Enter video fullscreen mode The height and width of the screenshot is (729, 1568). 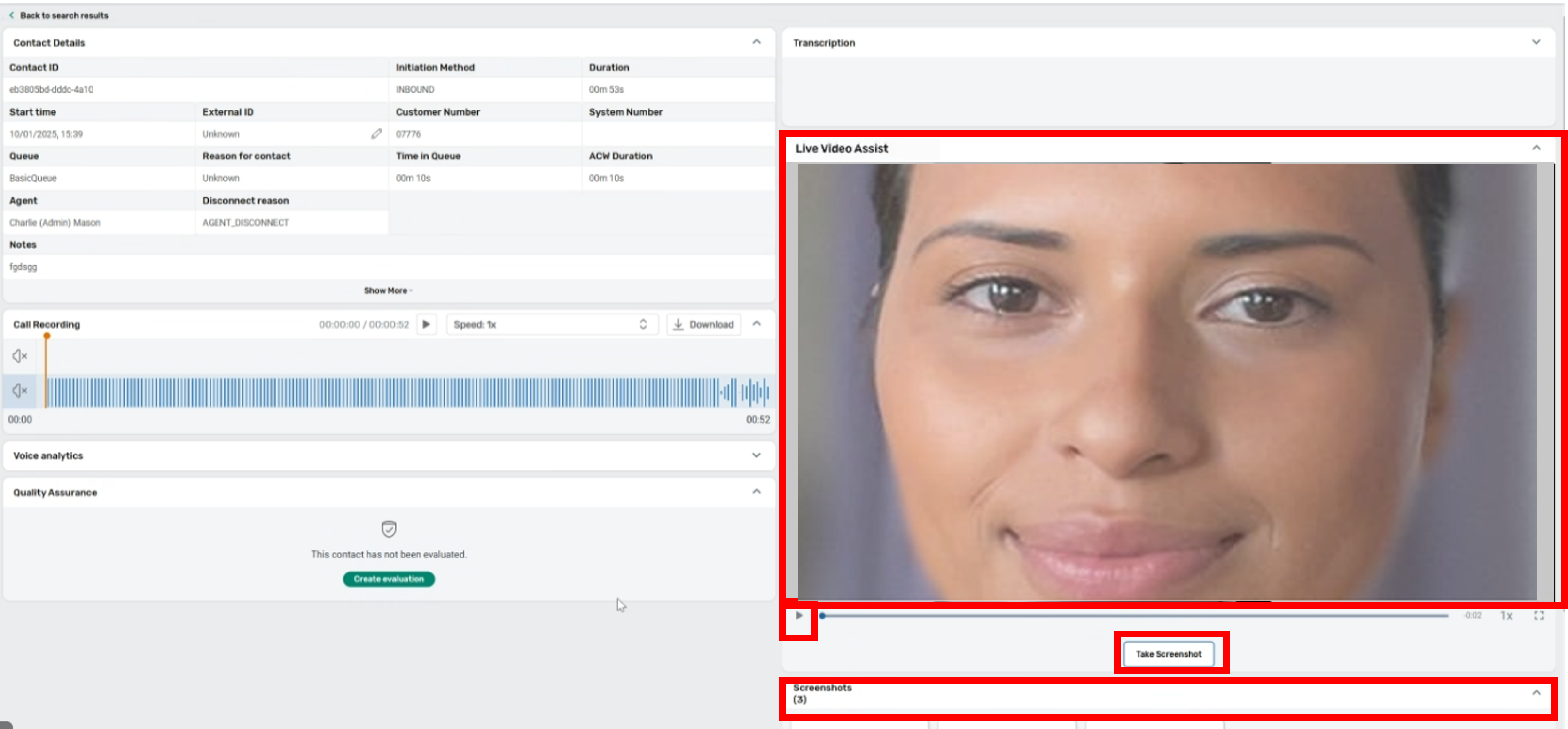pos(1538,616)
